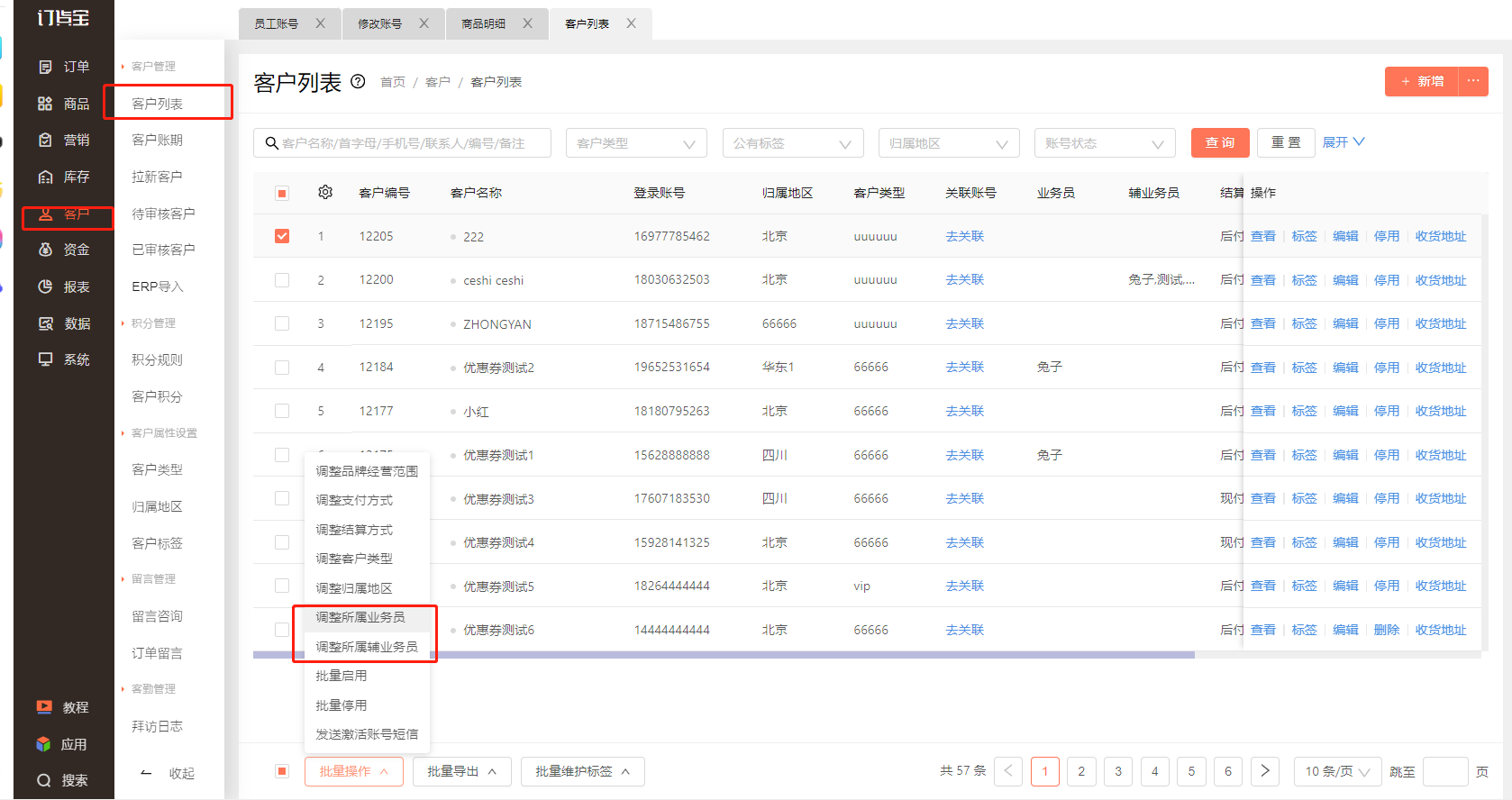Choose 调整所属业务员 from batch menu
The height and width of the screenshot is (800, 1512).
367,617
